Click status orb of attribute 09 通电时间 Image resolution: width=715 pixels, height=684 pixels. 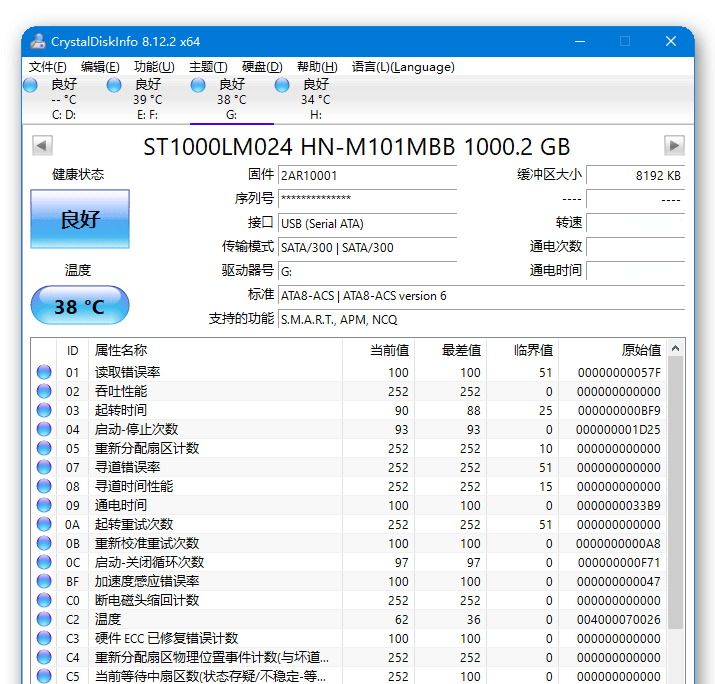(44, 505)
